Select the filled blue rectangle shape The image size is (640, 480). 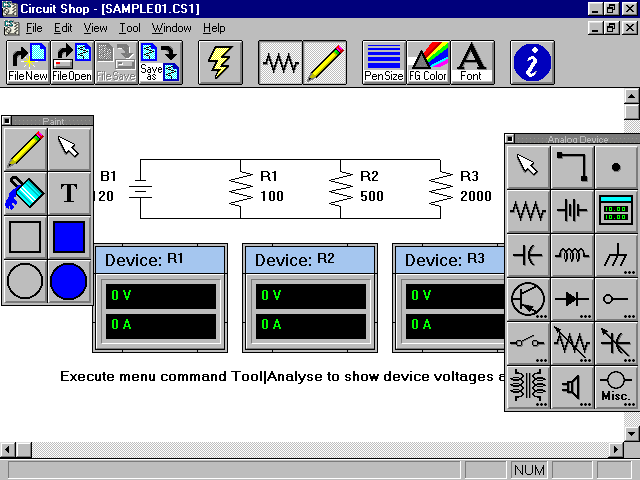(x=69, y=237)
